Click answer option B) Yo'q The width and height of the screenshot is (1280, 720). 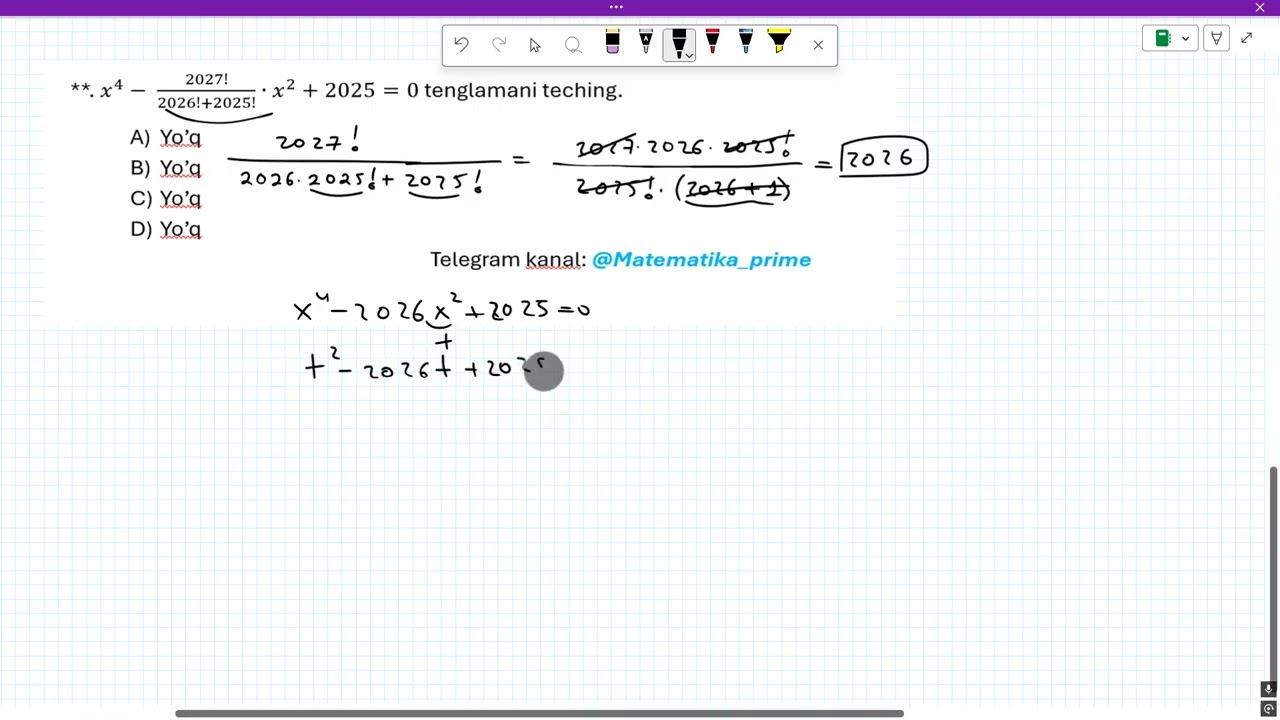click(x=165, y=168)
